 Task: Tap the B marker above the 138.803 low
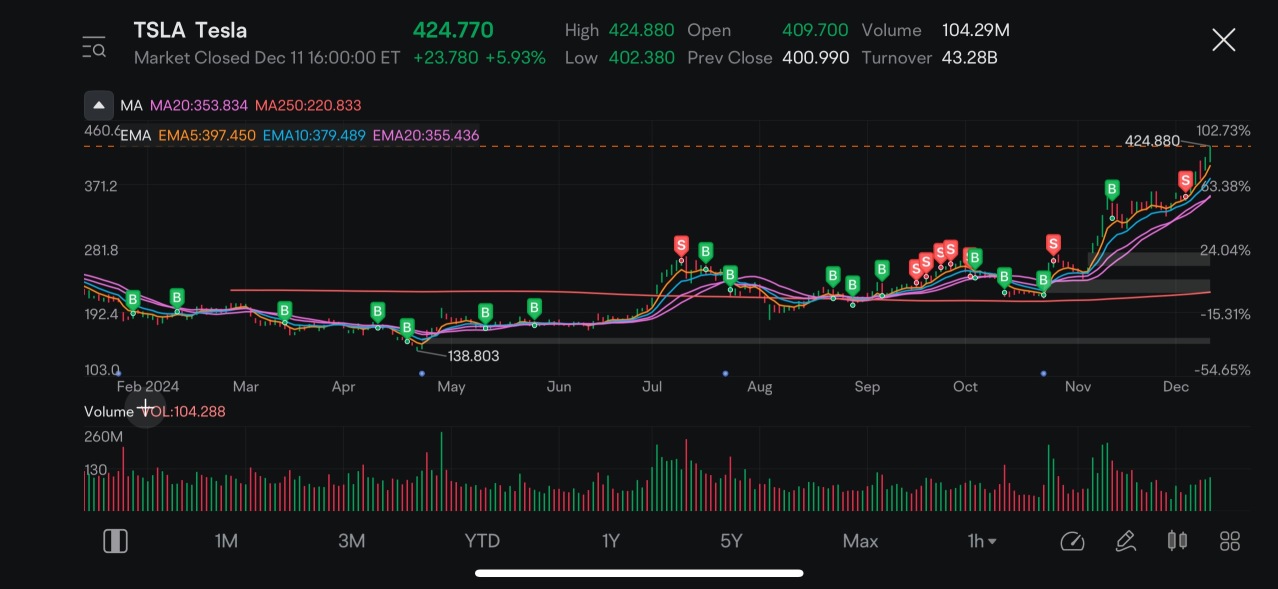coord(407,328)
